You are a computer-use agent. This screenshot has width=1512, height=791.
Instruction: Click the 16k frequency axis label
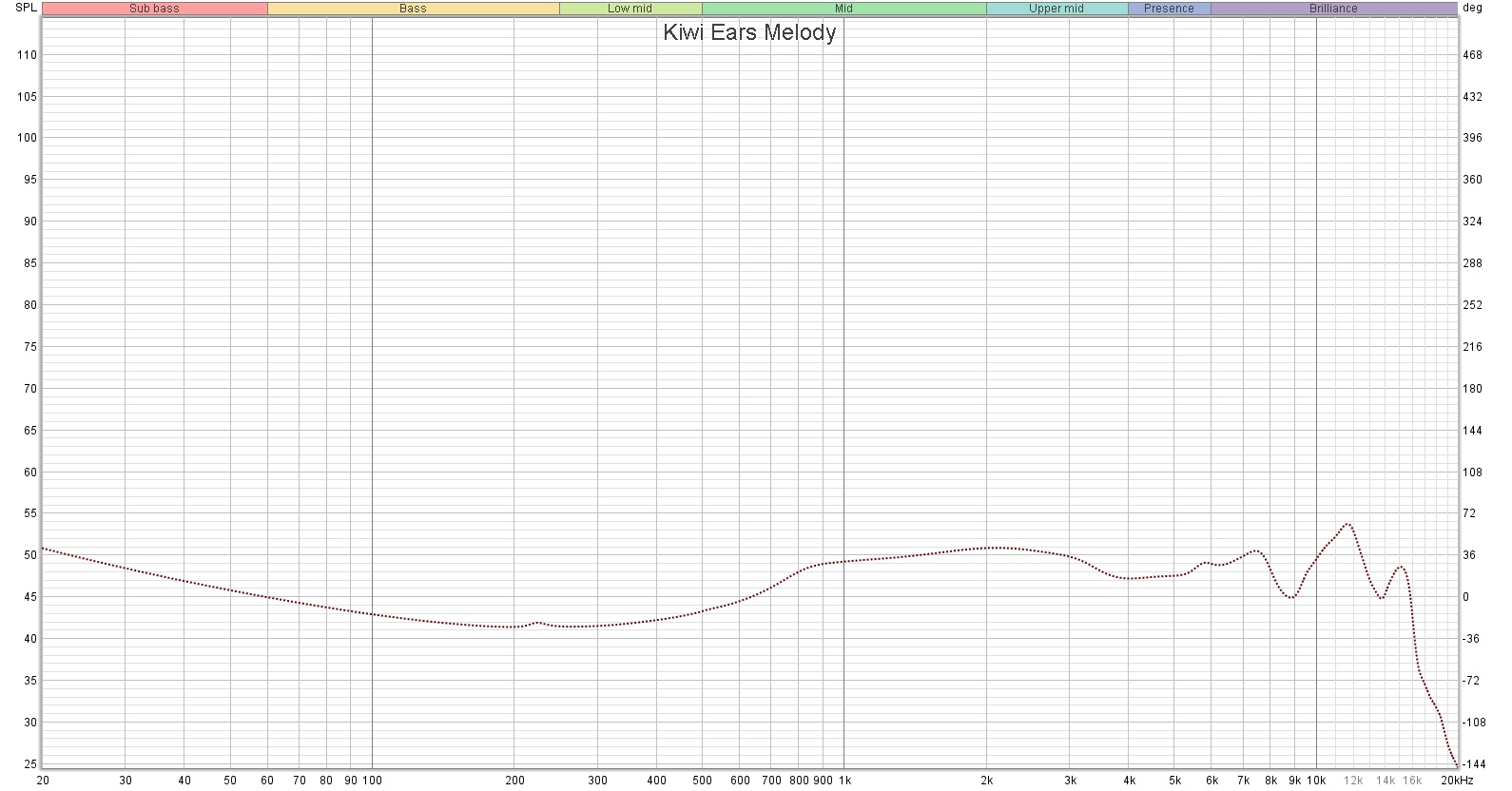point(1413,781)
